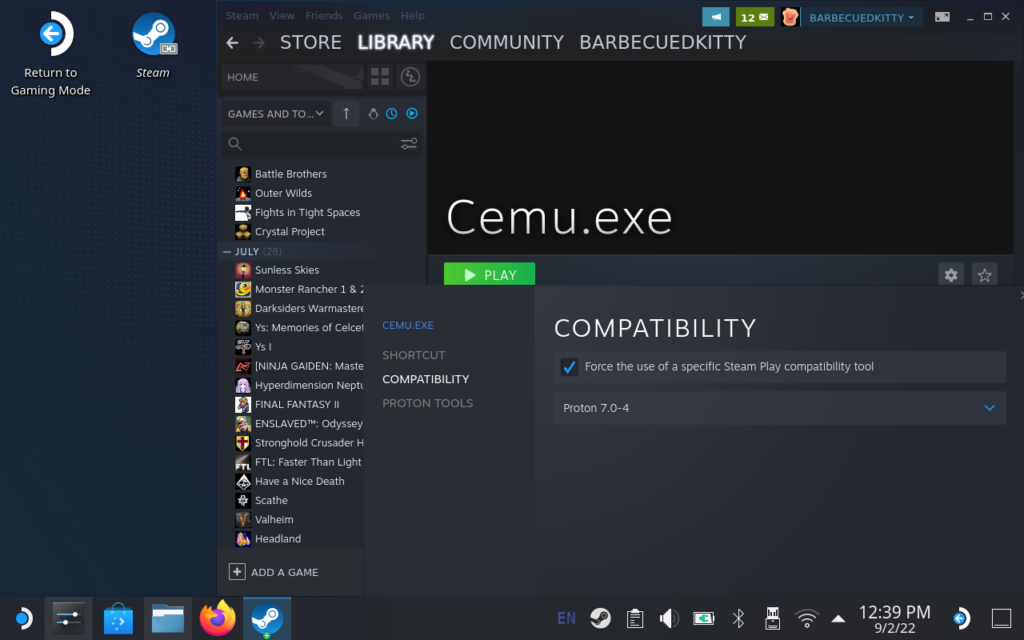Enter Big Picture mode from title bar

coord(942,17)
